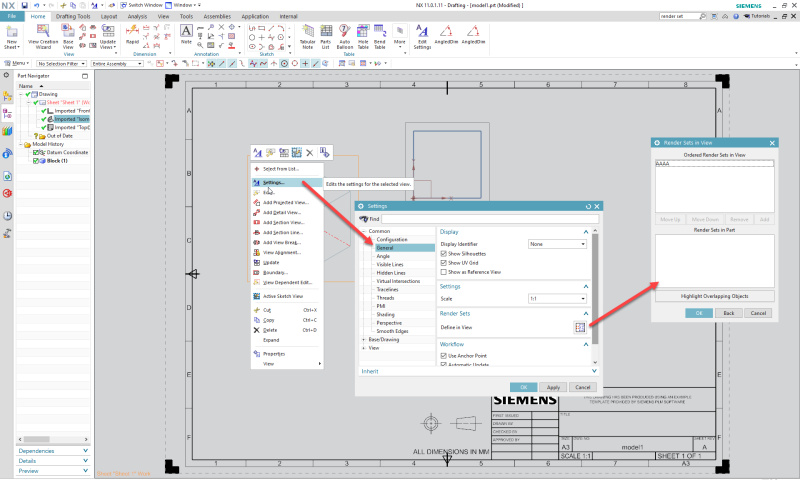Viewport: 800px width, 480px height.
Task: Click Cancel in the Settings dialog
Action: tap(583, 387)
